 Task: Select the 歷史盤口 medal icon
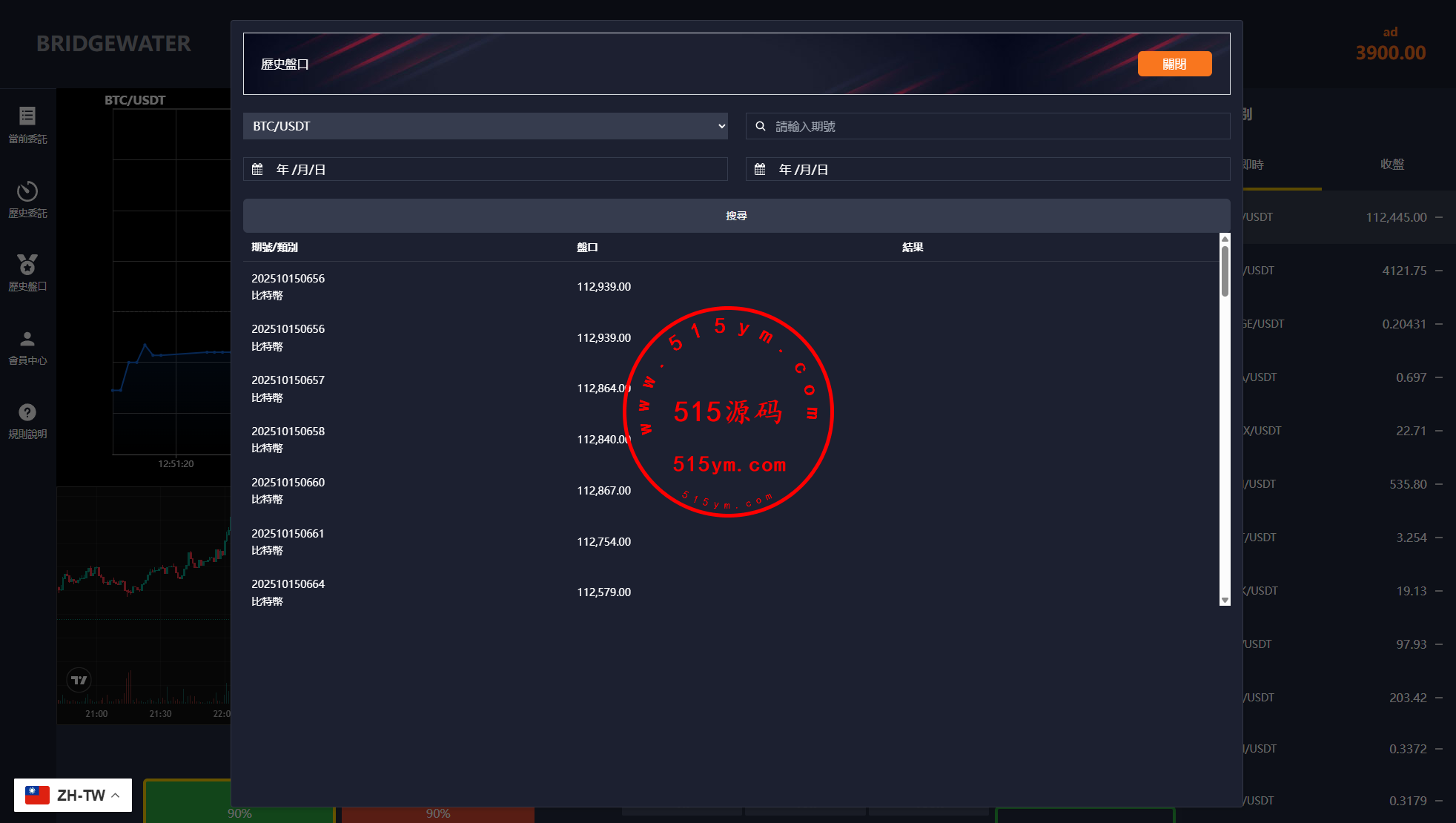click(x=27, y=265)
